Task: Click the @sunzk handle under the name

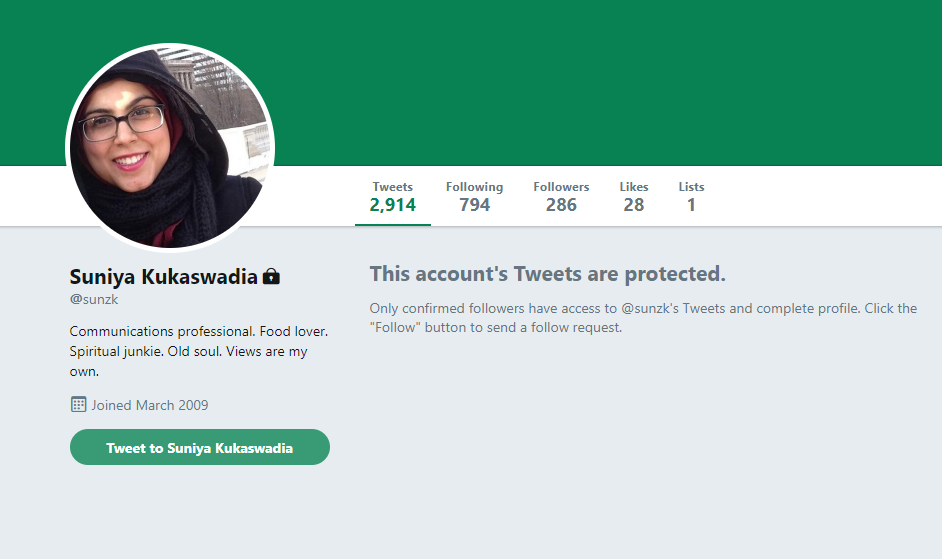Action: coord(95,299)
